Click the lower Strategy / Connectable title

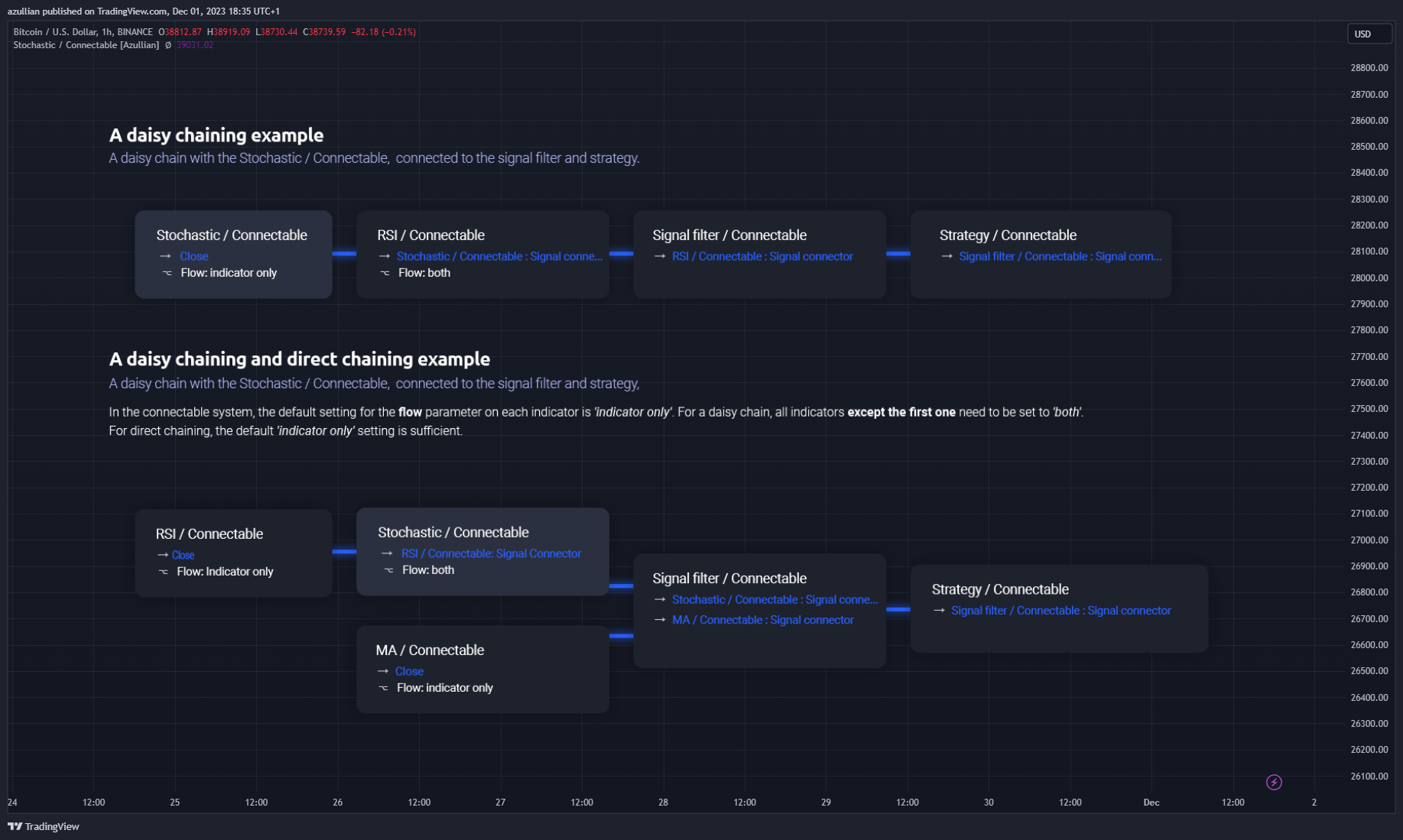(1000, 589)
